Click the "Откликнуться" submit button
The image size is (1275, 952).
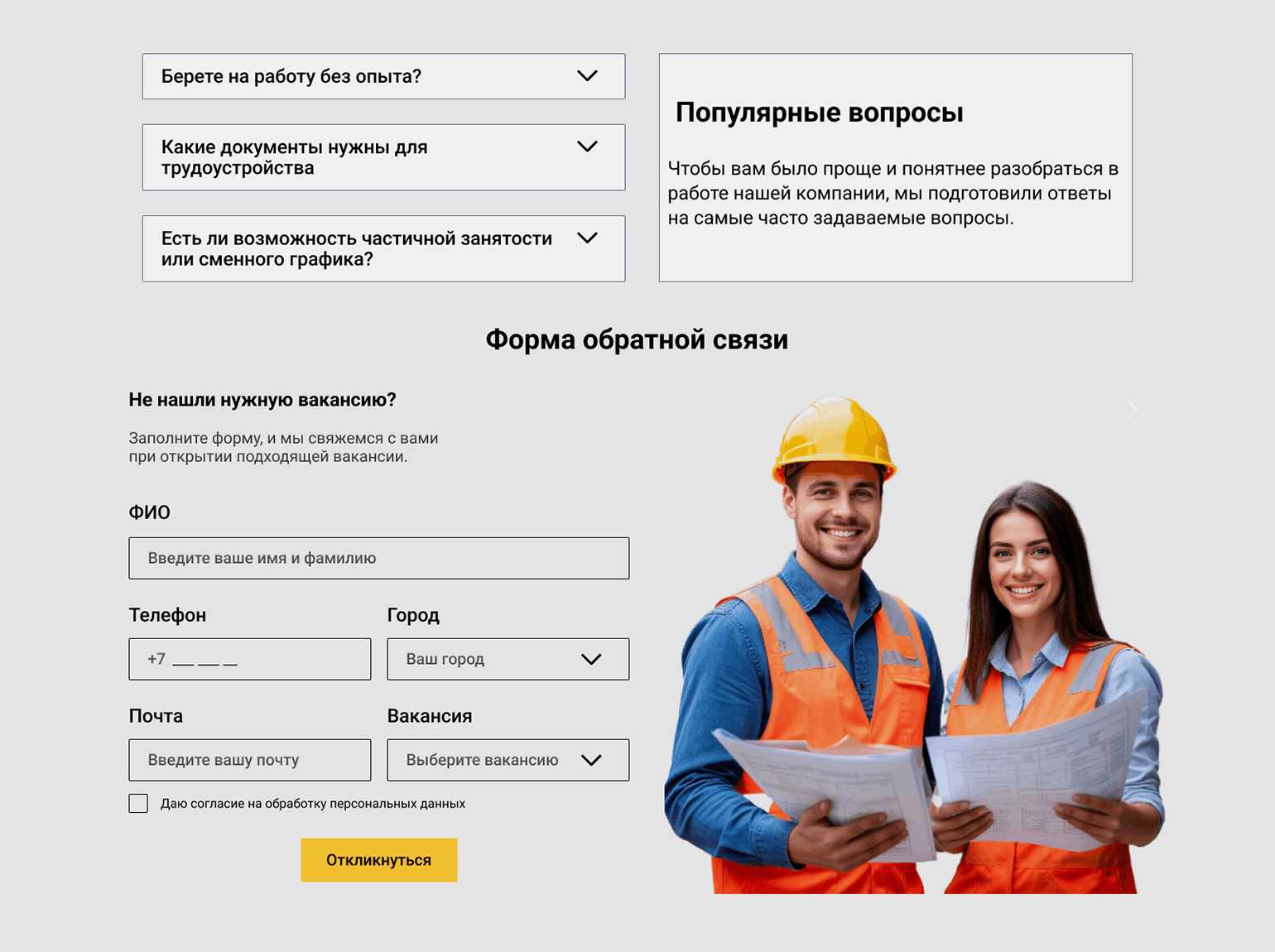click(x=379, y=860)
